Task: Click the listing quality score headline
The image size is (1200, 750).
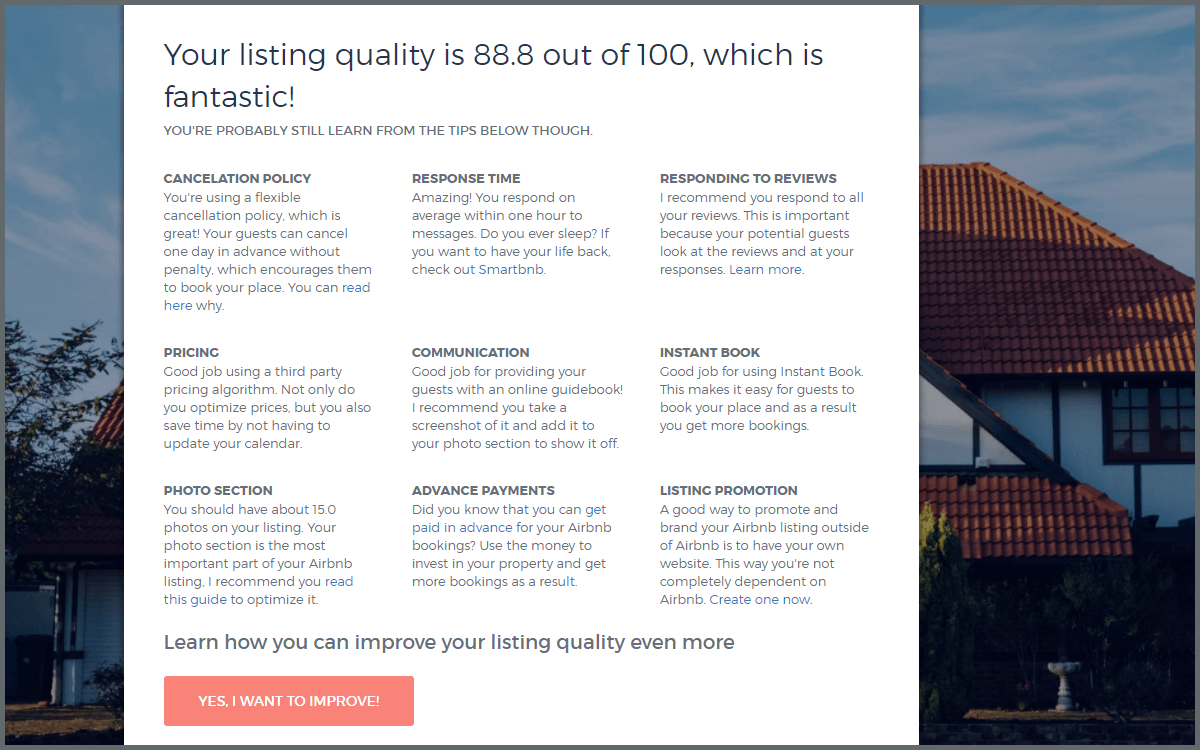Action: (x=493, y=75)
